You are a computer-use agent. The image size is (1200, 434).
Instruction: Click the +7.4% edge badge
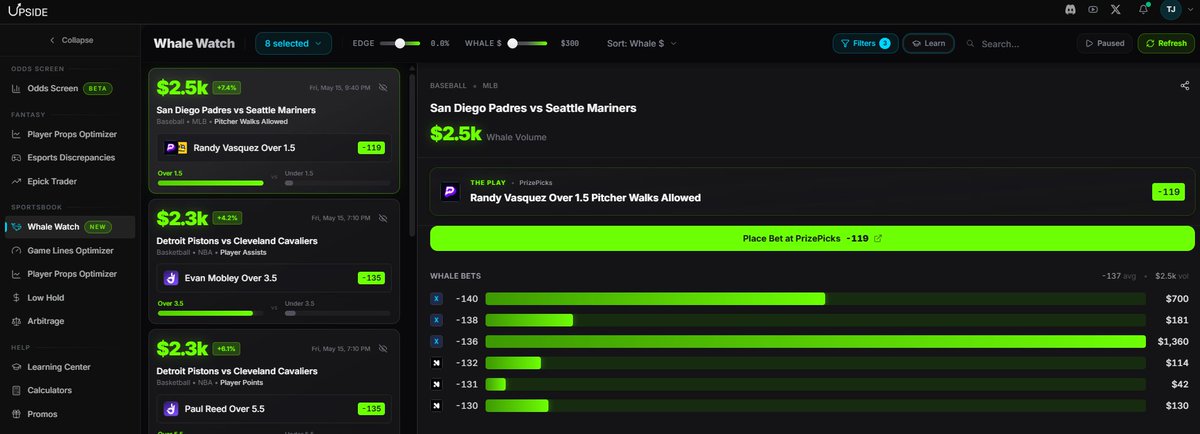pos(227,87)
